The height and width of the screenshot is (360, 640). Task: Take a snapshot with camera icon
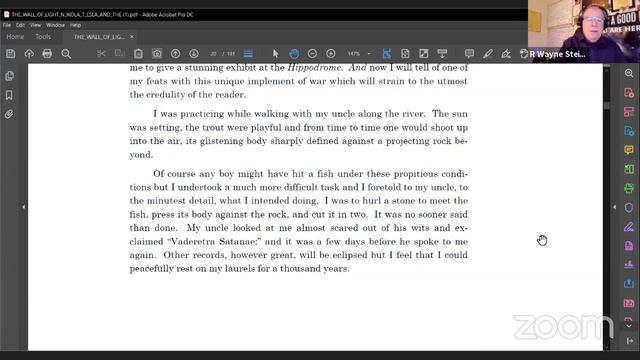[157, 53]
